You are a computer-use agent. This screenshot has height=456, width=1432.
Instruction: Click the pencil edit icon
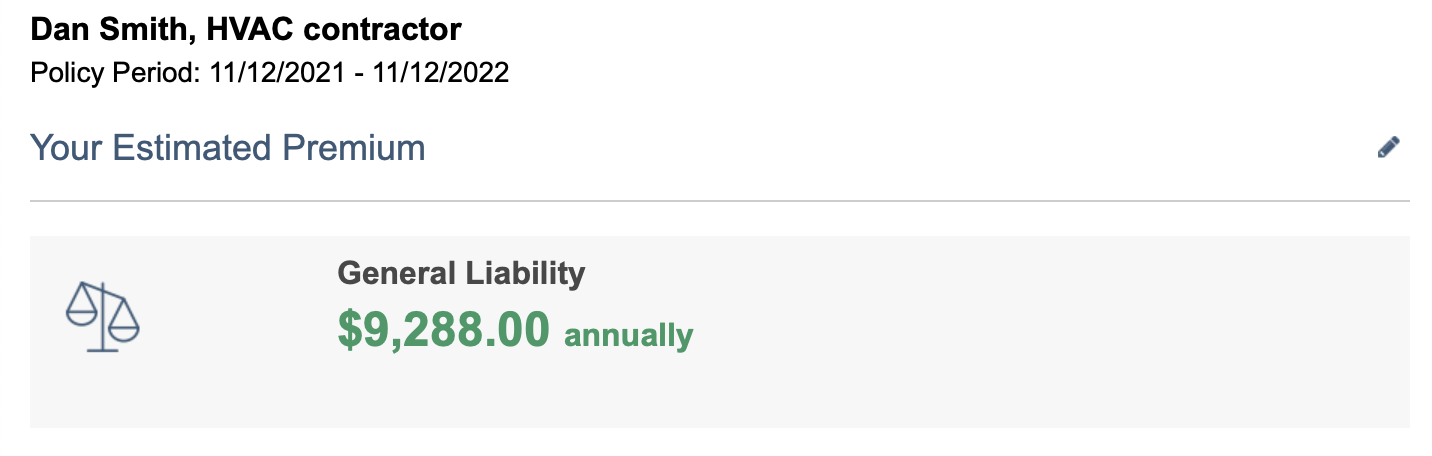click(1388, 148)
